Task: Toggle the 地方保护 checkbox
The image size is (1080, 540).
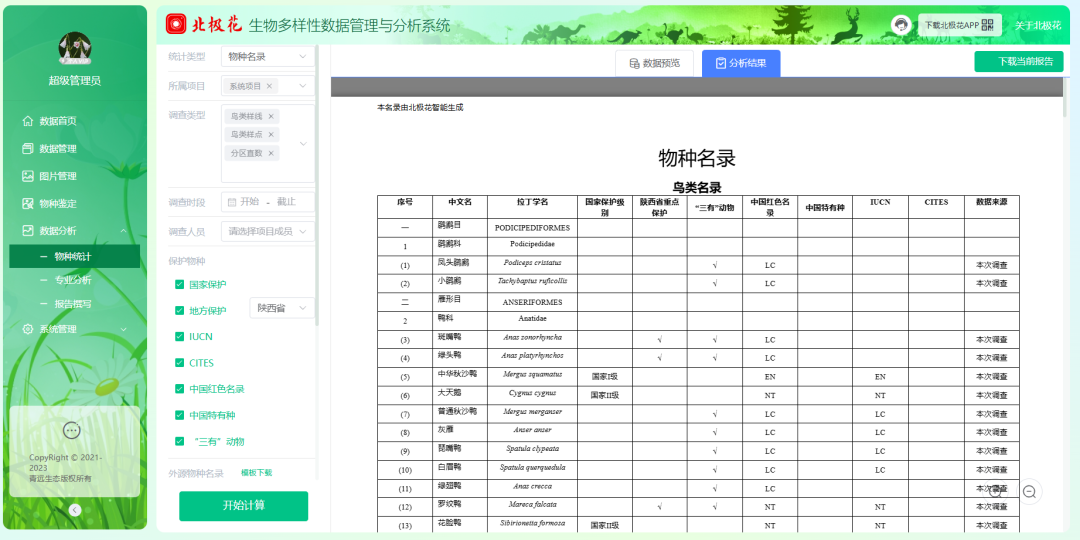Action: point(180,311)
